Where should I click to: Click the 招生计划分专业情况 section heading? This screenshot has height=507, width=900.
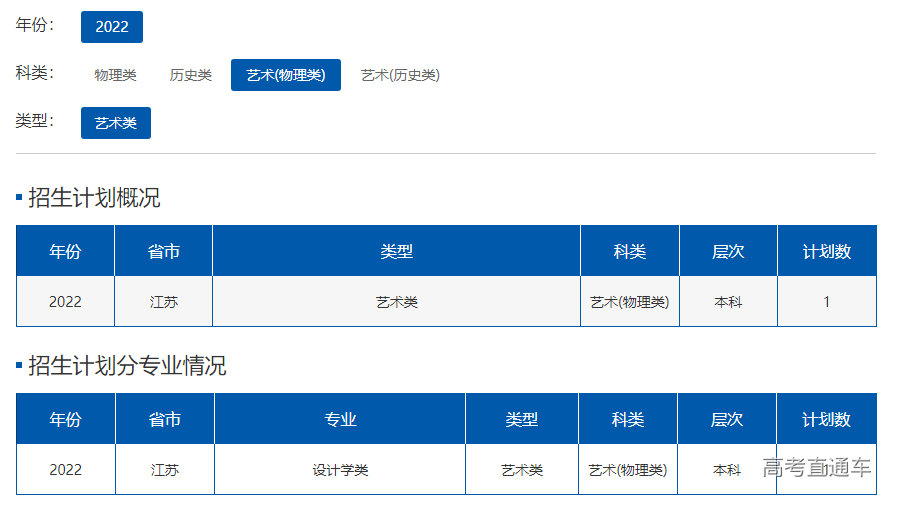pos(126,366)
